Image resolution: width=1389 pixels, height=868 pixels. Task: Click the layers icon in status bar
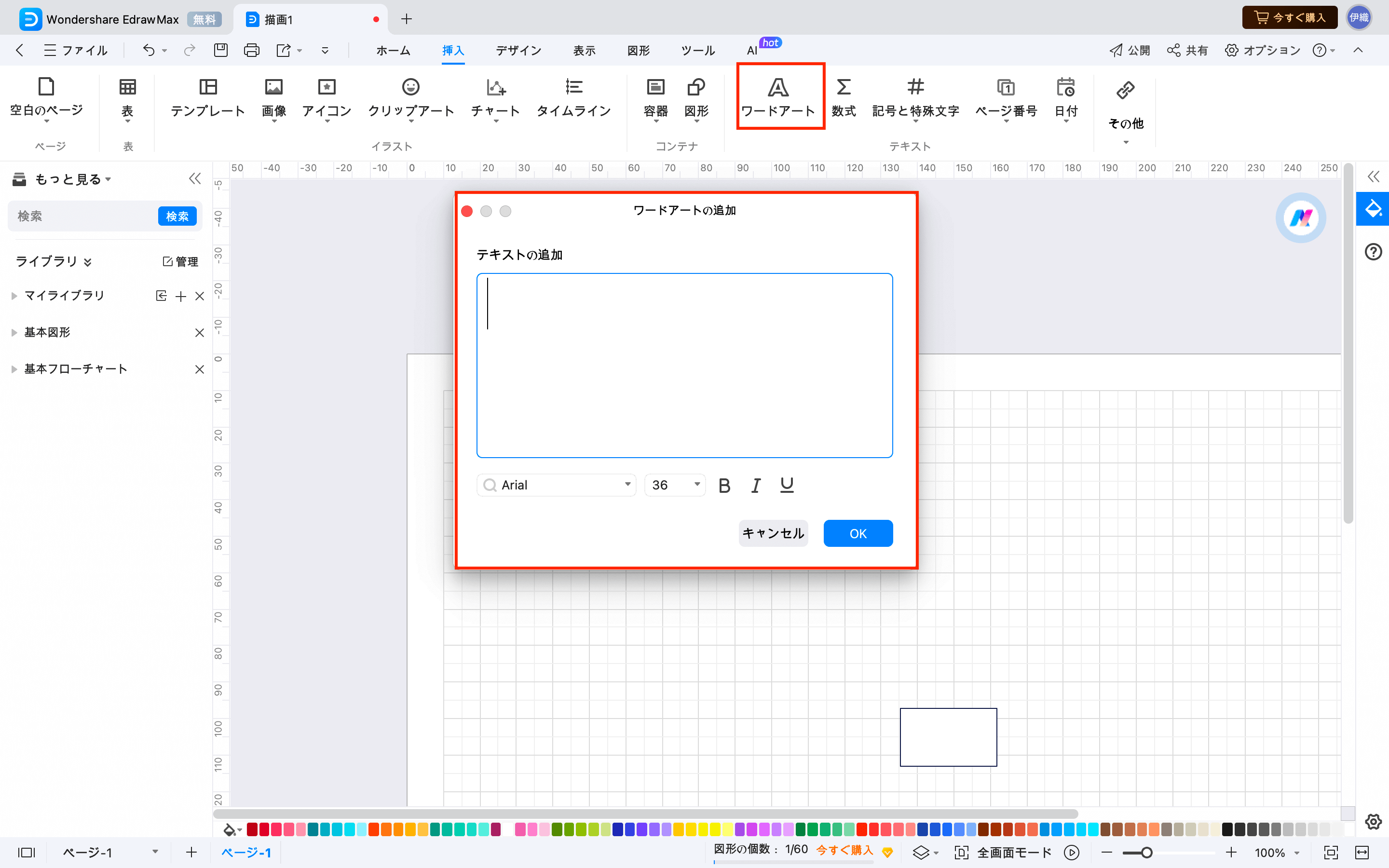[x=921, y=853]
